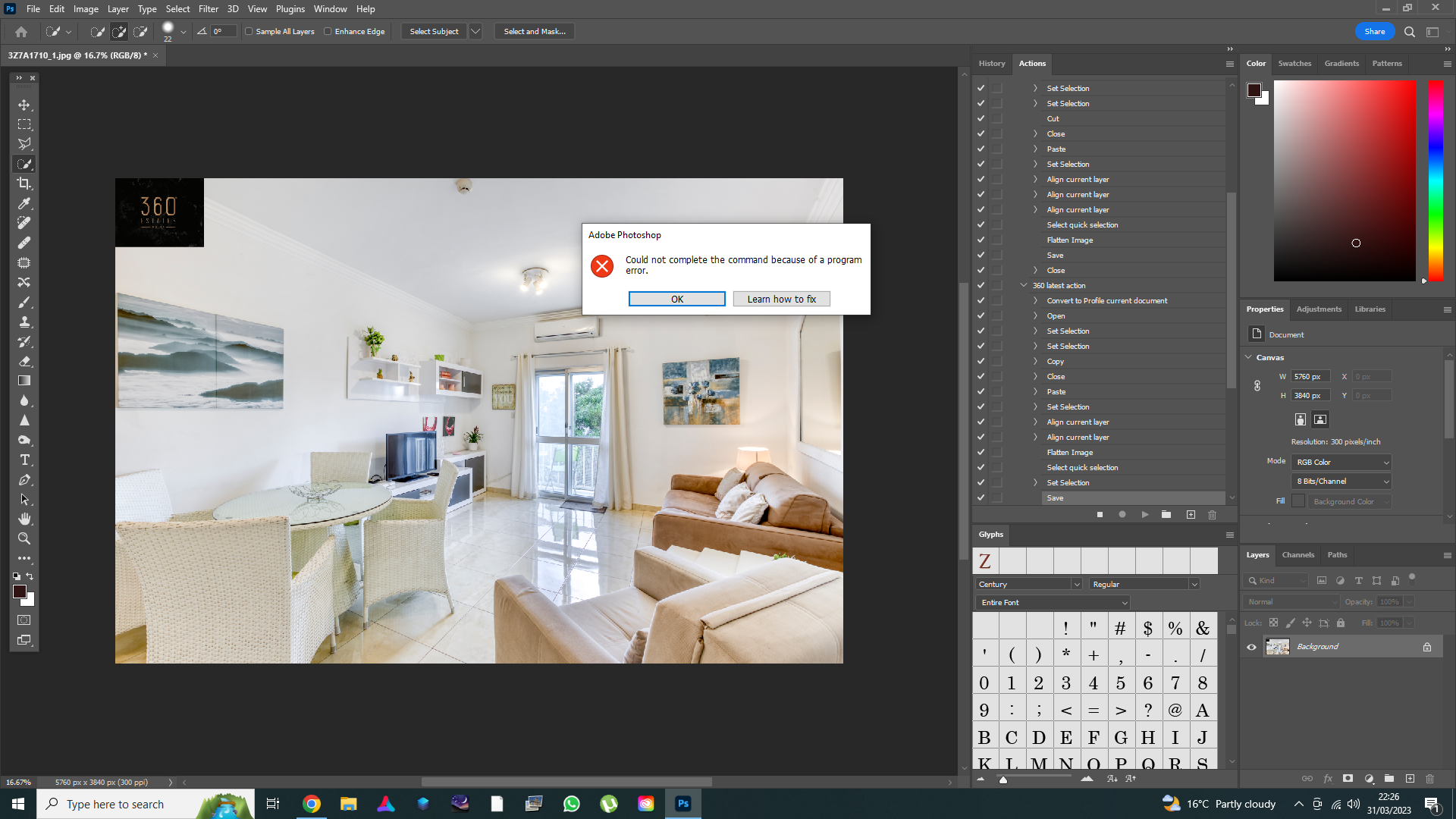This screenshot has width=1456, height=819.
Task: Click the Delete action trash icon
Action: (x=1212, y=515)
